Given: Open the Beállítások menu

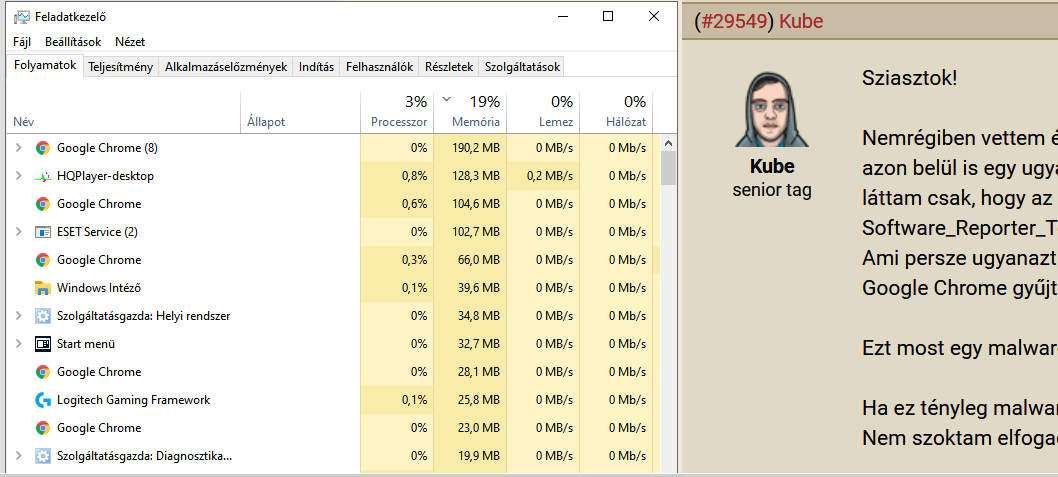Looking at the screenshot, I should pos(73,42).
